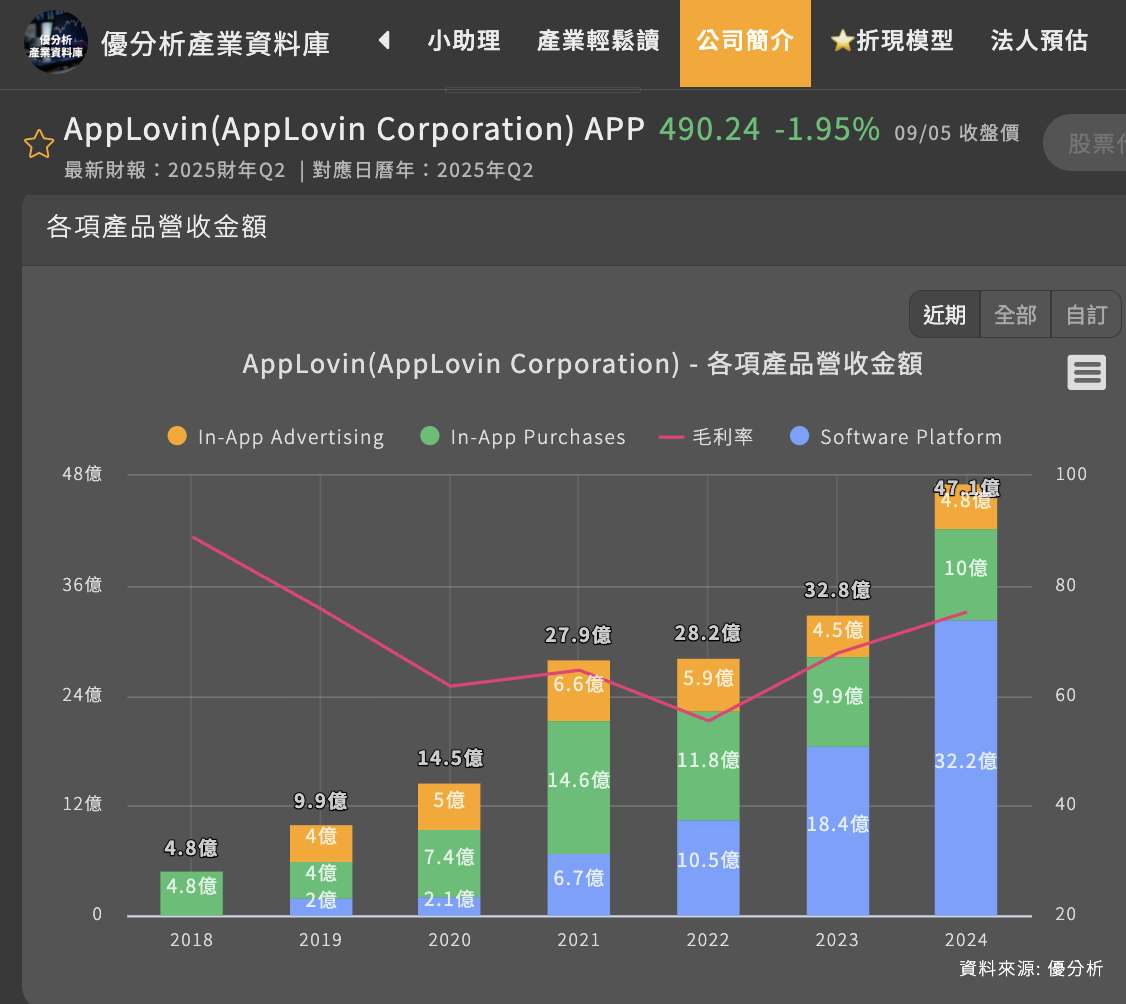
Task: Click the 對應日曆年：2025年Q2 text
Action: click(423, 170)
